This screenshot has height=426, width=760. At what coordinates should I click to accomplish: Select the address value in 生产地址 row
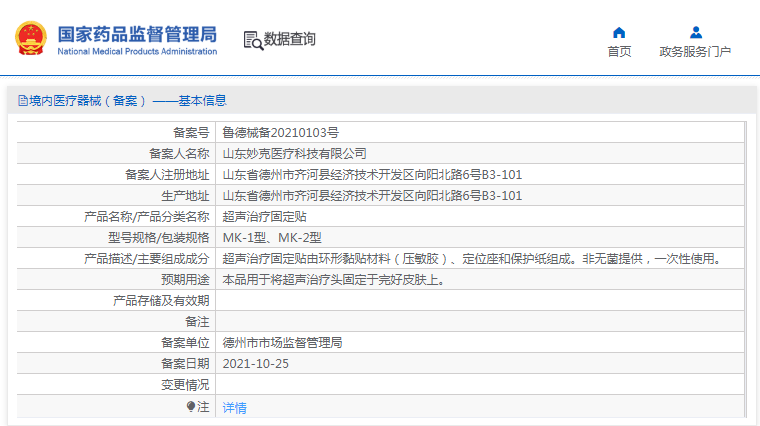coord(372,196)
